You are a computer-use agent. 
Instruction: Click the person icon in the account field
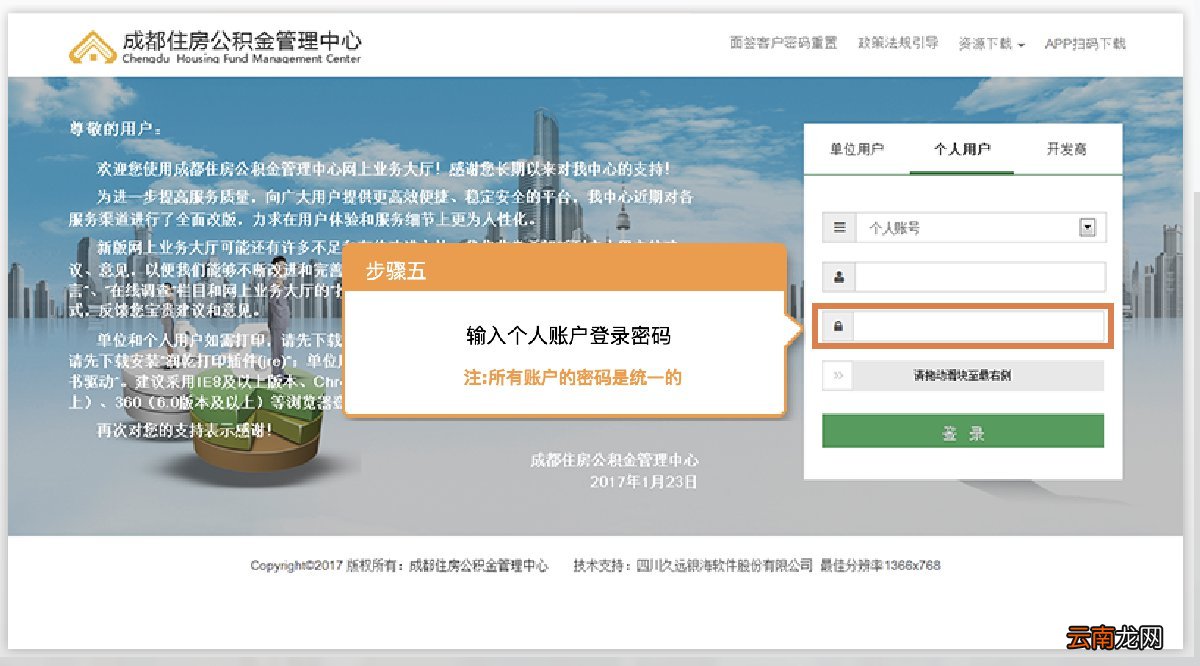tap(840, 276)
